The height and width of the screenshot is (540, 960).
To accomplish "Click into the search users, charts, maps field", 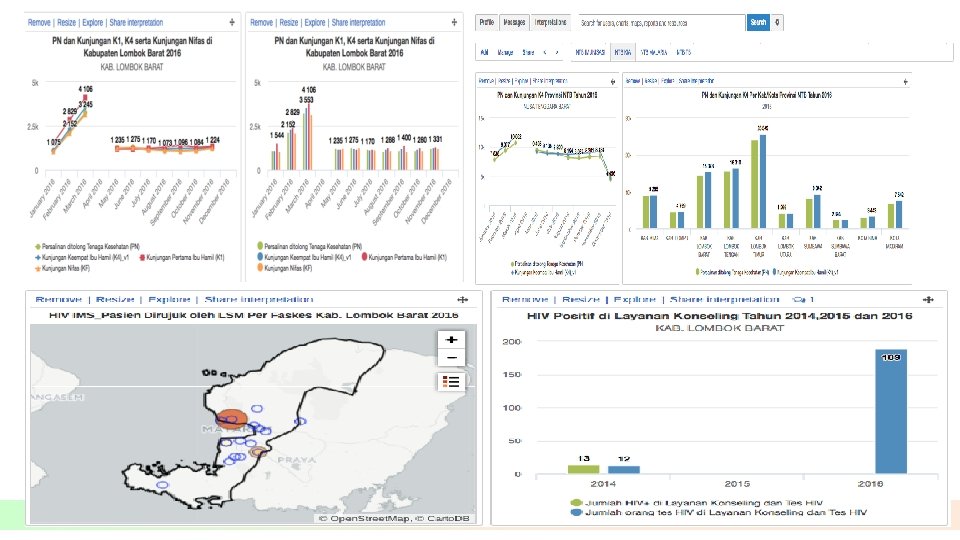I will click(x=661, y=23).
